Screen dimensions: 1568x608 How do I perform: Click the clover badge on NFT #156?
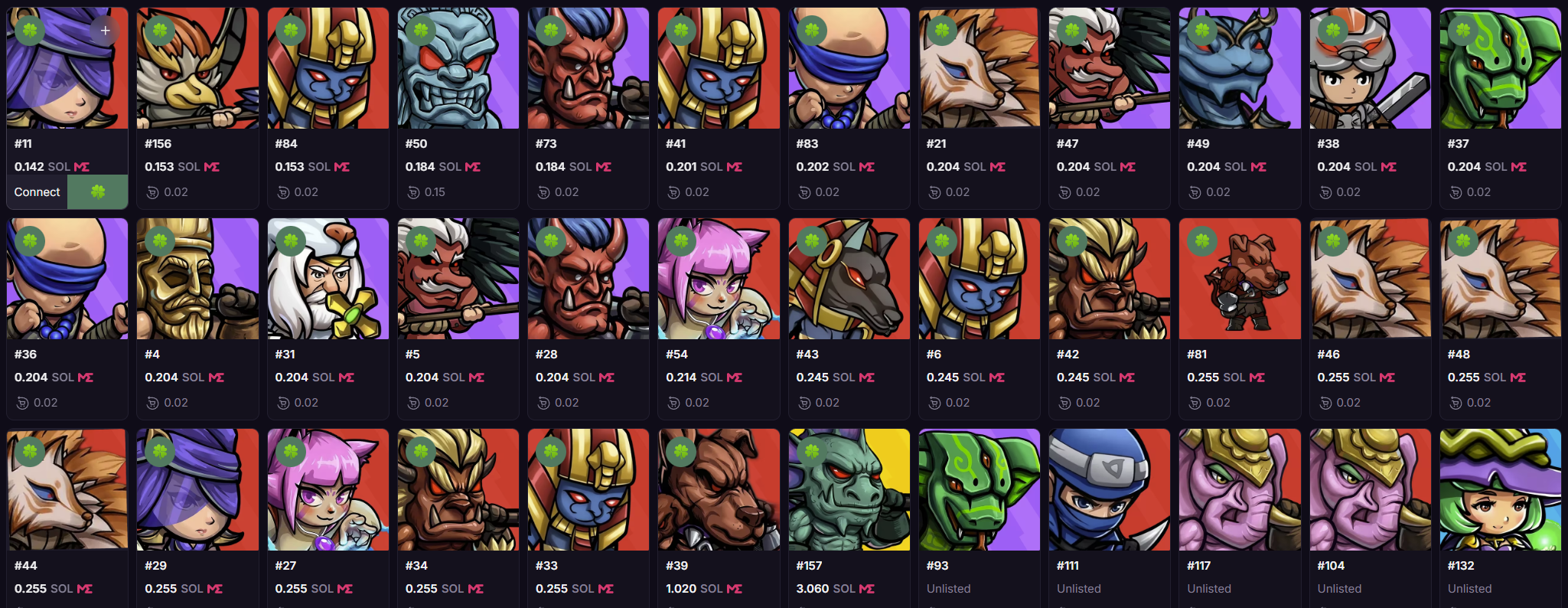coord(160,31)
